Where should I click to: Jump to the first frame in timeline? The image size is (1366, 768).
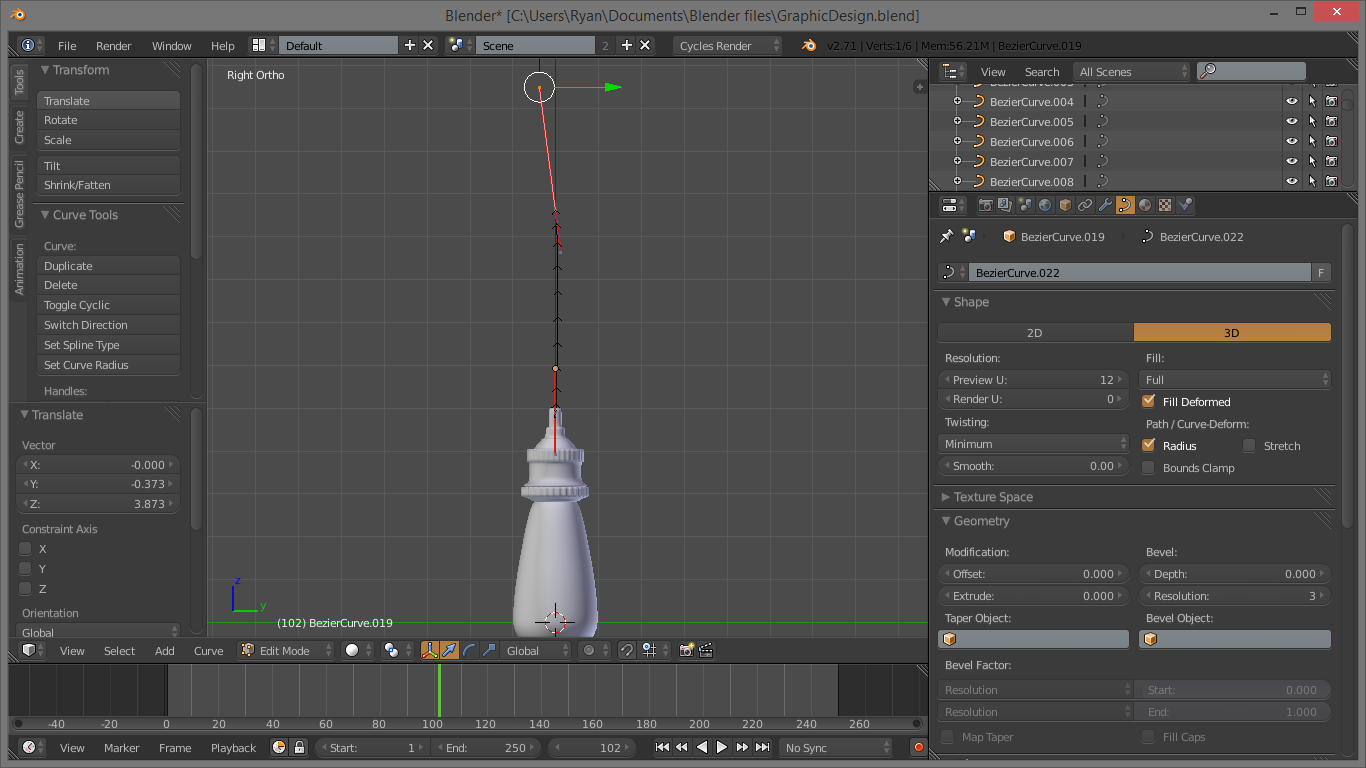662,747
